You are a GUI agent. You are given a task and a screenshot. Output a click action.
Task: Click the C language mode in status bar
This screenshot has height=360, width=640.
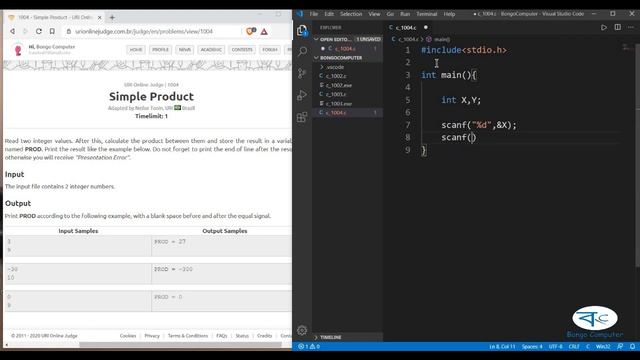click(x=588, y=347)
